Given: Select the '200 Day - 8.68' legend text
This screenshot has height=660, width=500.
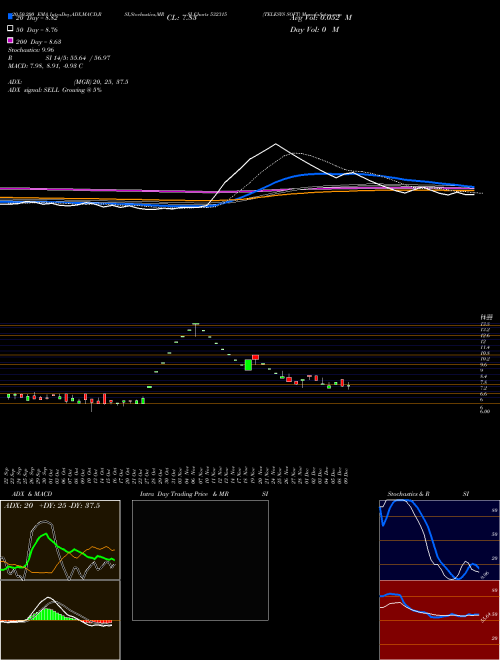Looking at the screenshot, I should (x=39, y=42).
